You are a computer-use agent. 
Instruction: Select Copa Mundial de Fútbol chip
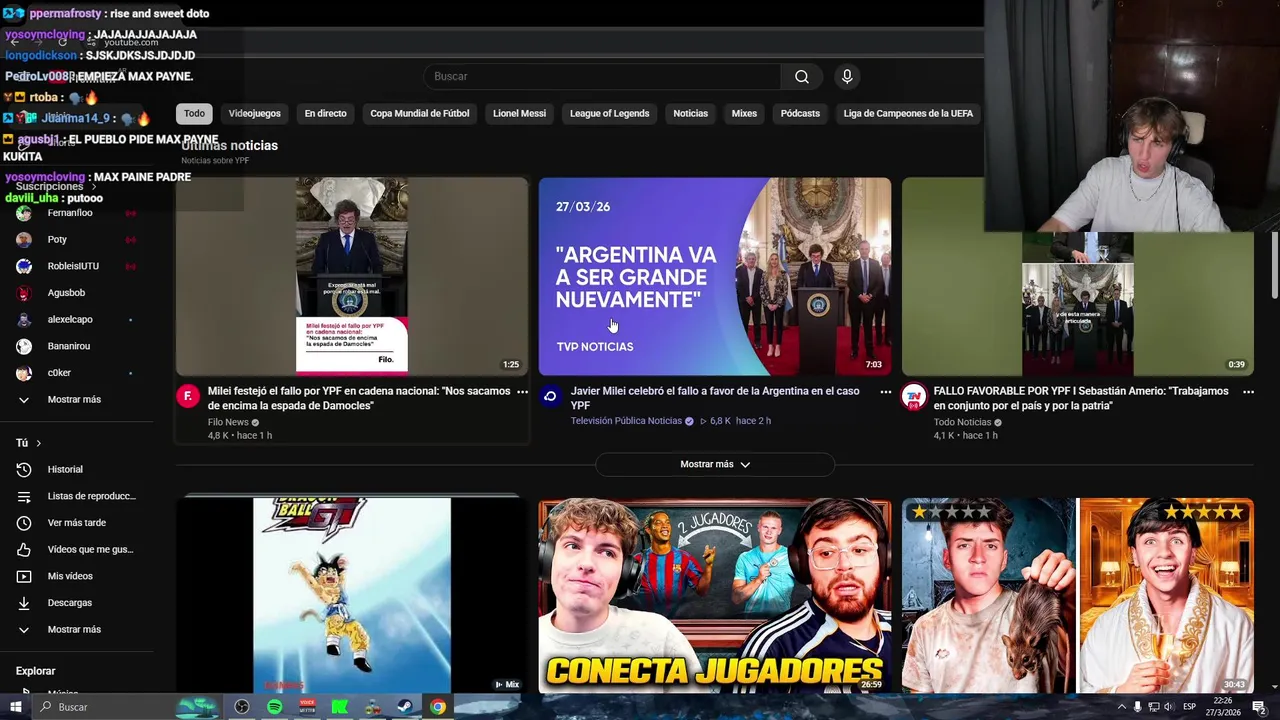420,113
